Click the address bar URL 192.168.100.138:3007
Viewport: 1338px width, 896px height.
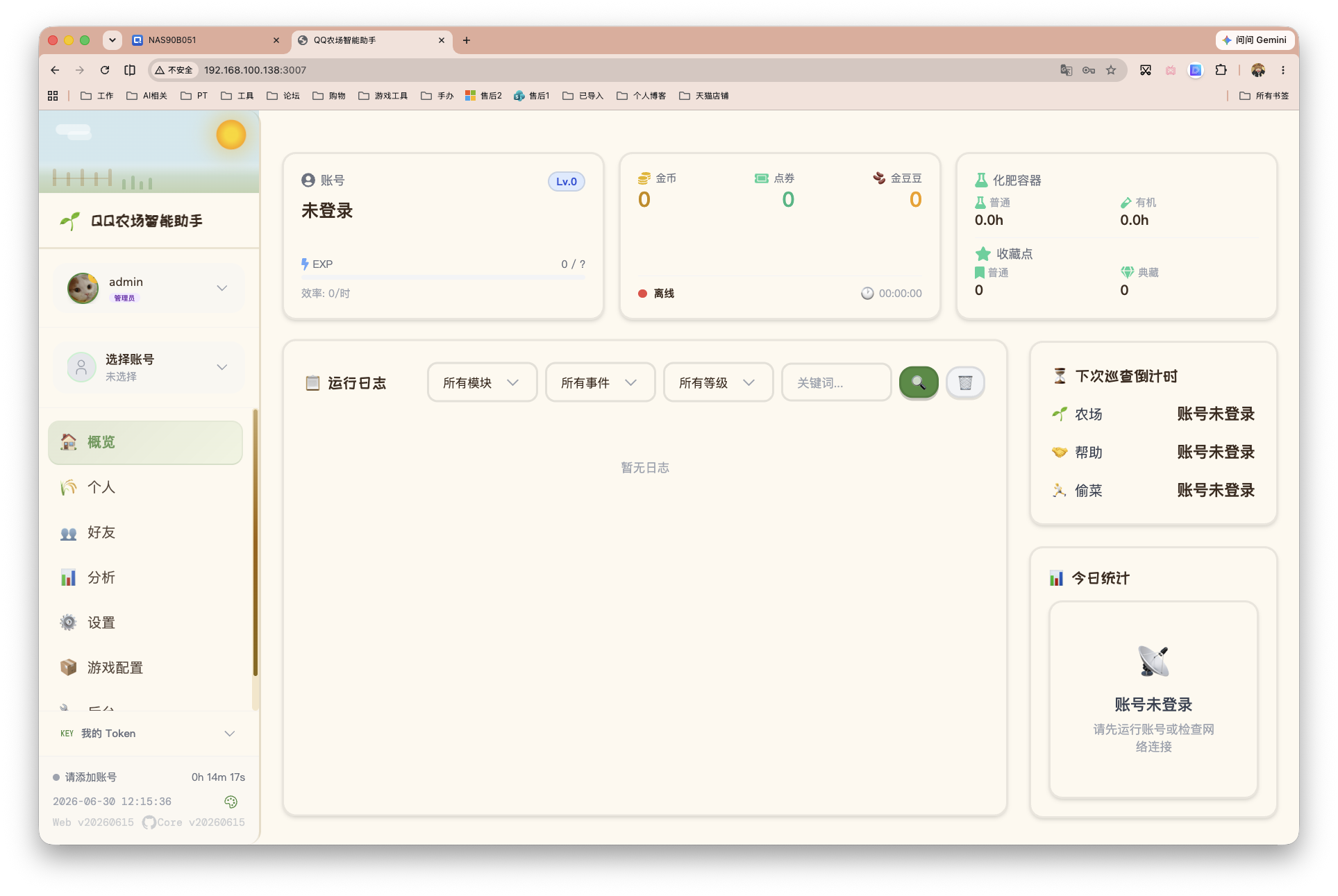[255, 70]
